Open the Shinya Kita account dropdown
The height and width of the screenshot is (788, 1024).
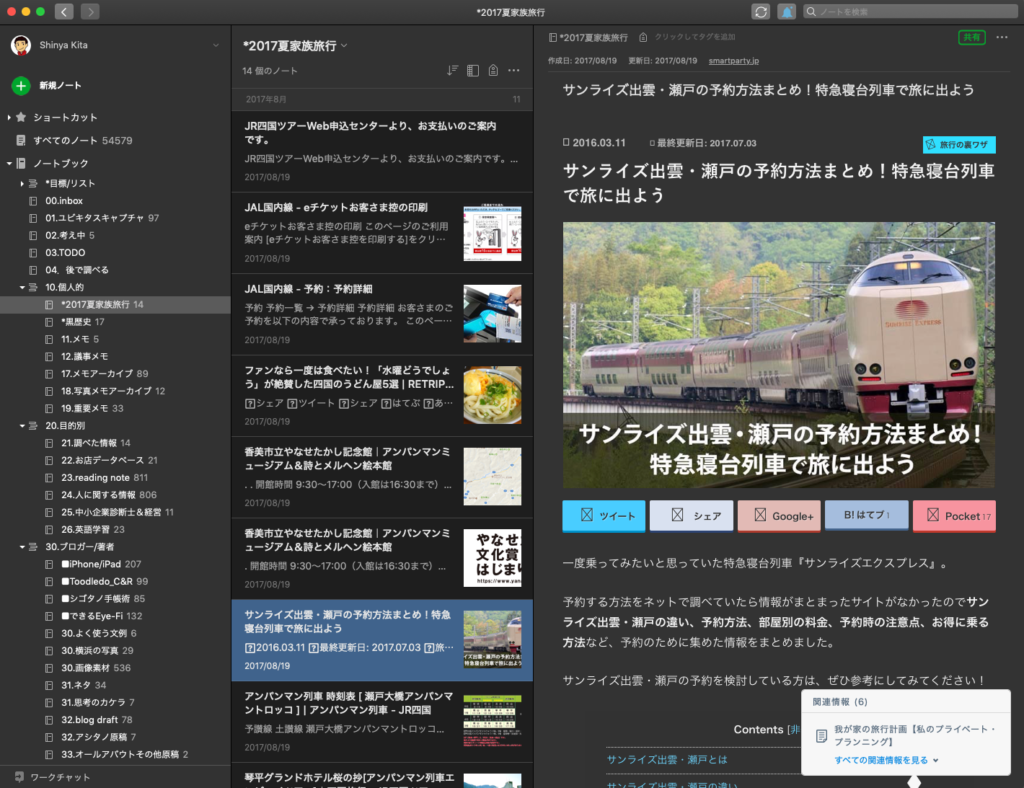coord(215,45)
